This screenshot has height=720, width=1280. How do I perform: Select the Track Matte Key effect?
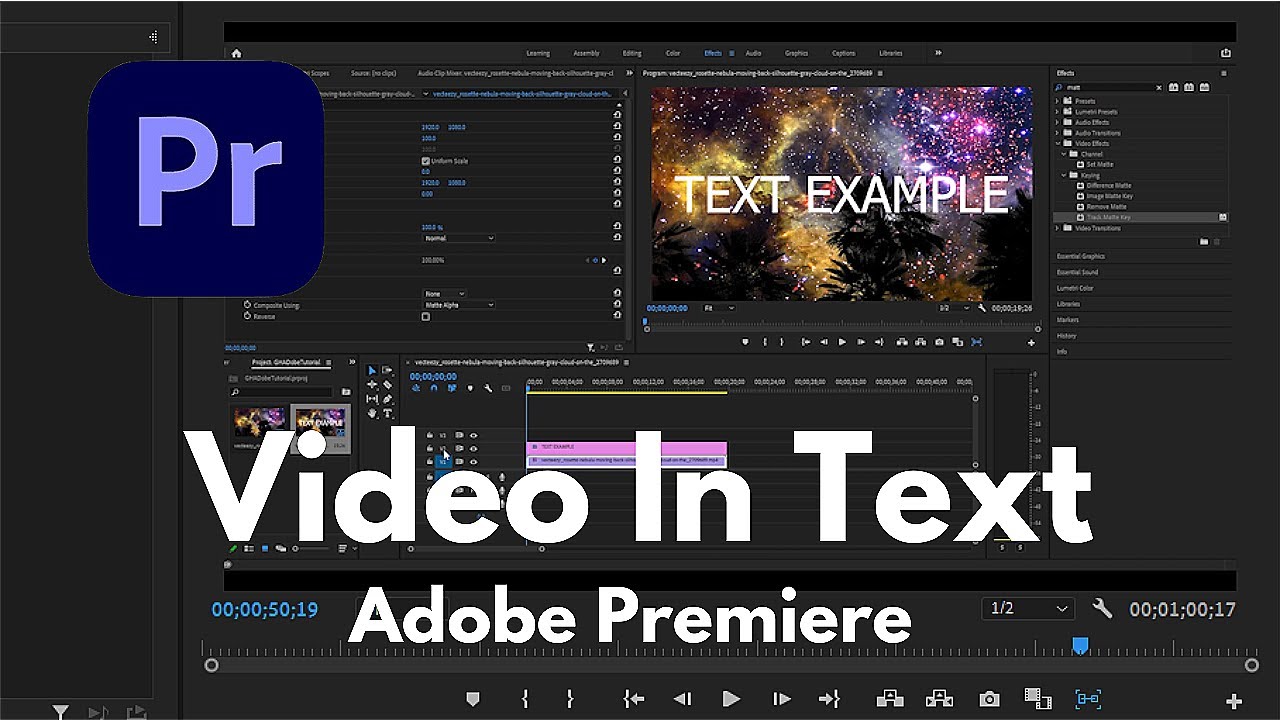pyautogui.click(x=1109, y=217)
